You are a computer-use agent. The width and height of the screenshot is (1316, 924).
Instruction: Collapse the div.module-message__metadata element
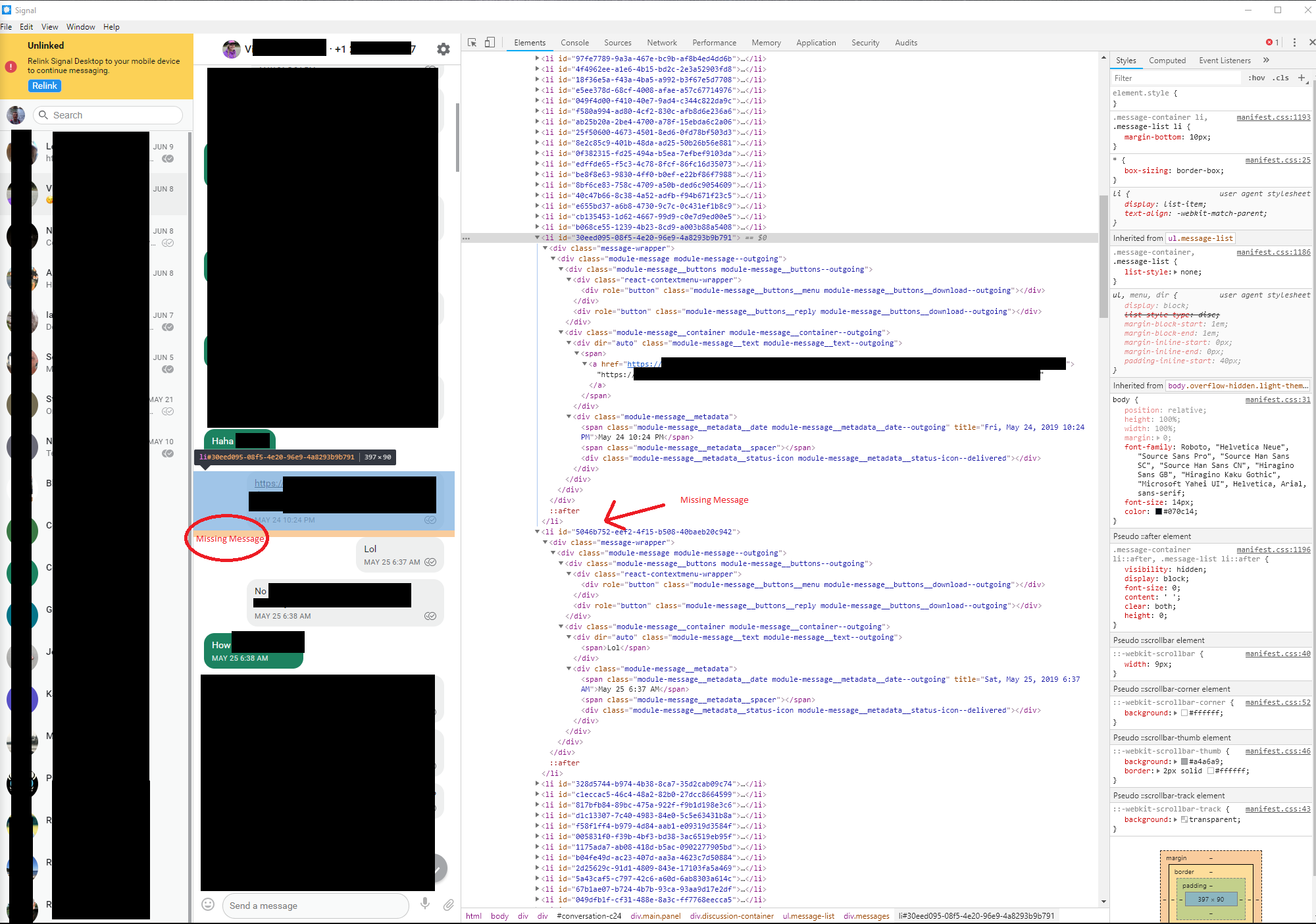click(569, 417)
